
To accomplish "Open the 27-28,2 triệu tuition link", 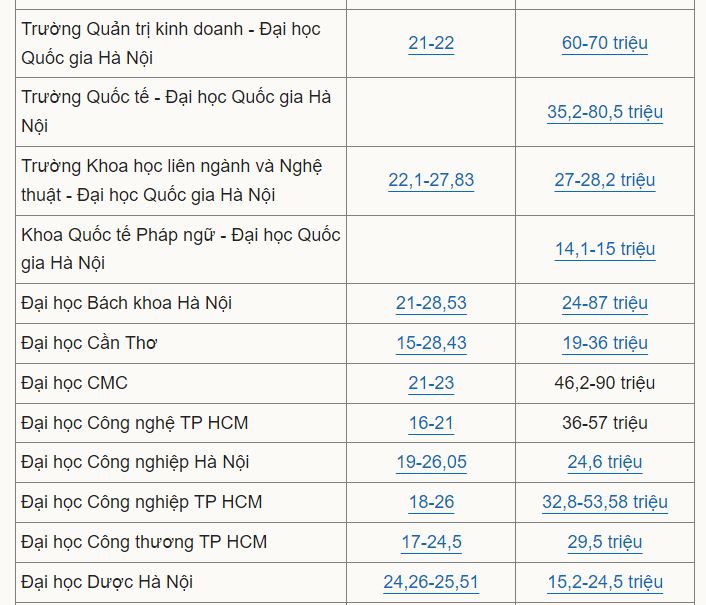I will pos(605,180).
